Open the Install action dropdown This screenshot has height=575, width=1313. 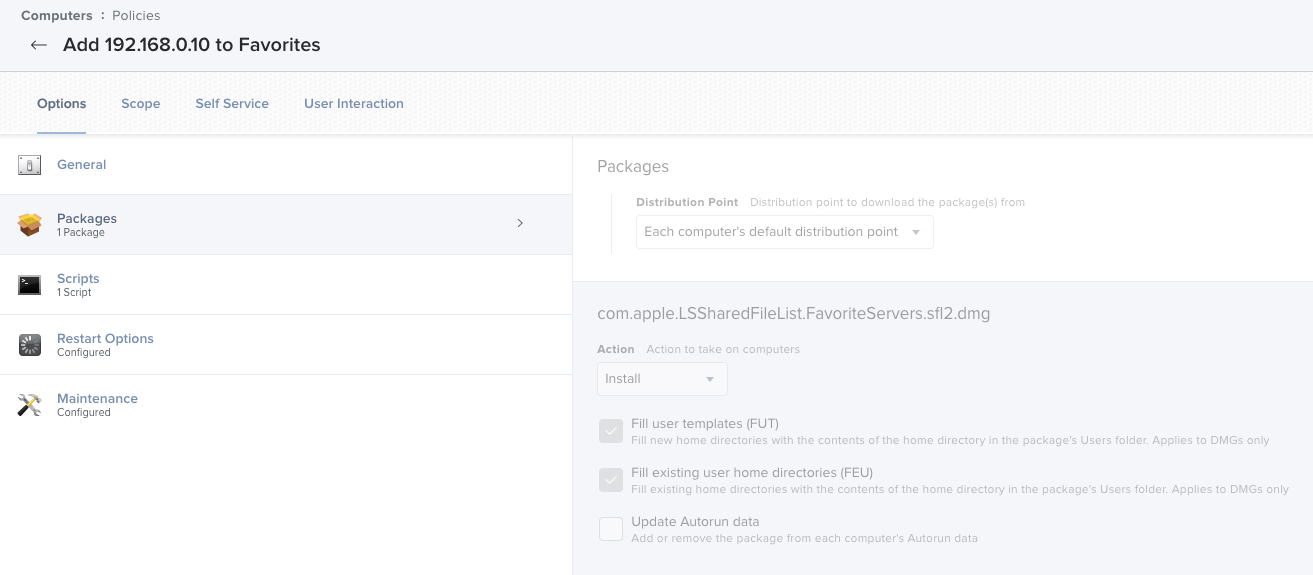[x=662, y=379]
